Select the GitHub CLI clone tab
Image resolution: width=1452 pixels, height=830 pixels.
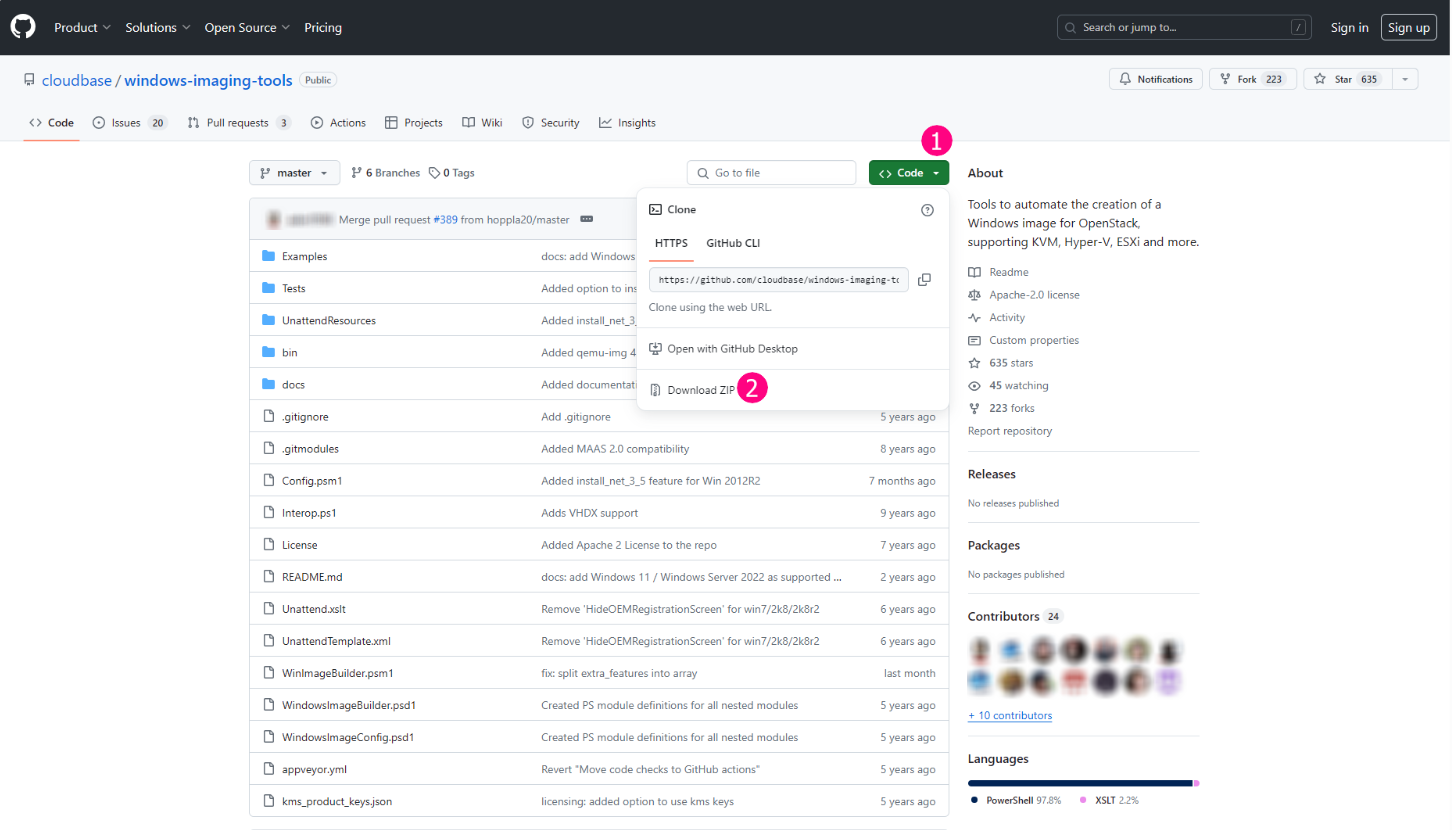point(733,243)
